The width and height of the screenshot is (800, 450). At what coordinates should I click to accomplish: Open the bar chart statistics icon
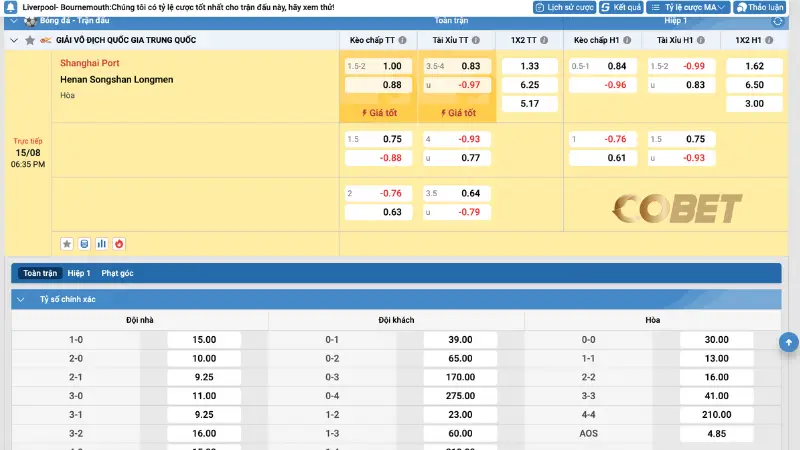click(x=101, y=243)
